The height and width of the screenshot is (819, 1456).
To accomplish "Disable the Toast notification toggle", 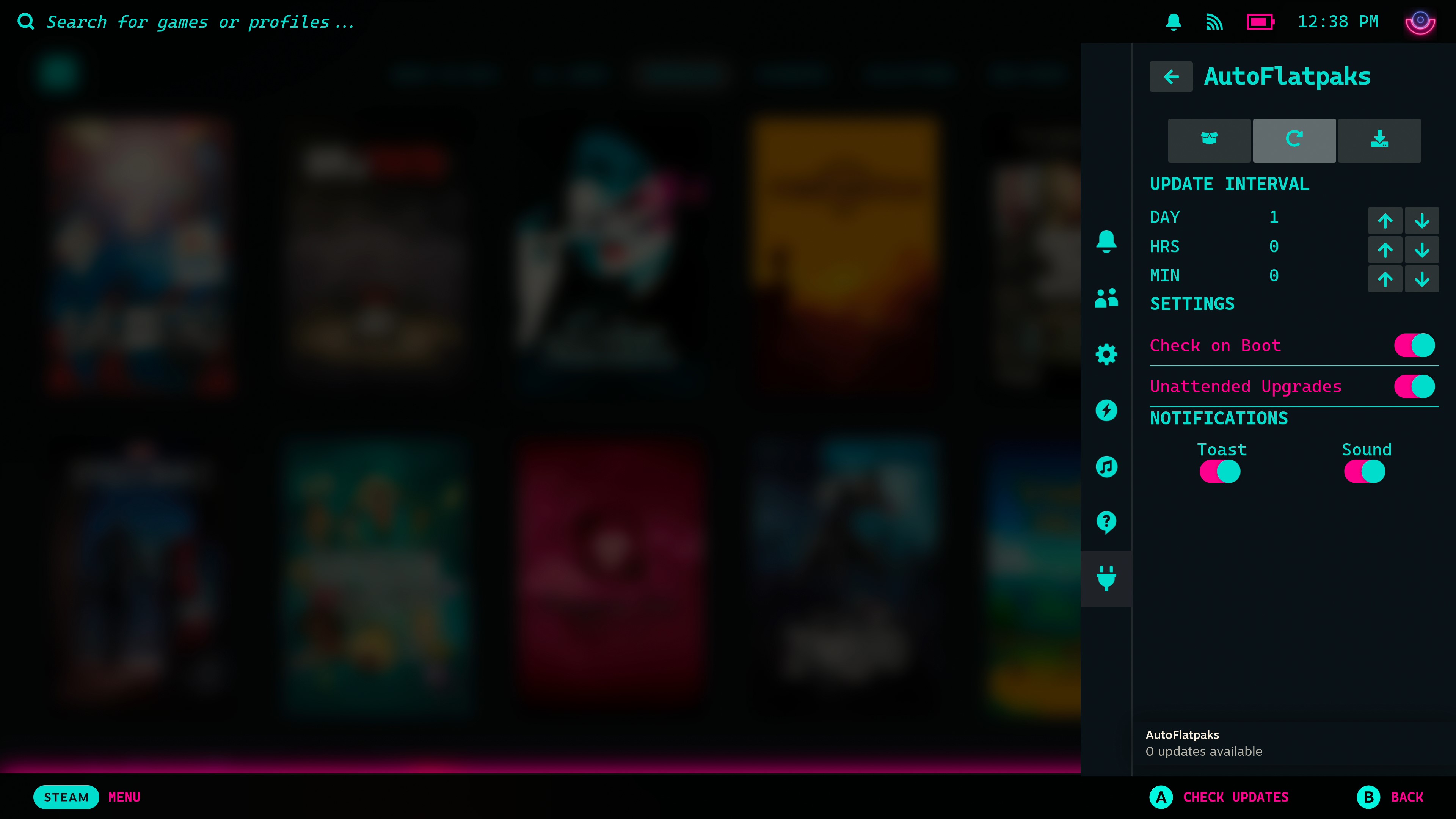I will (1220, 471).
